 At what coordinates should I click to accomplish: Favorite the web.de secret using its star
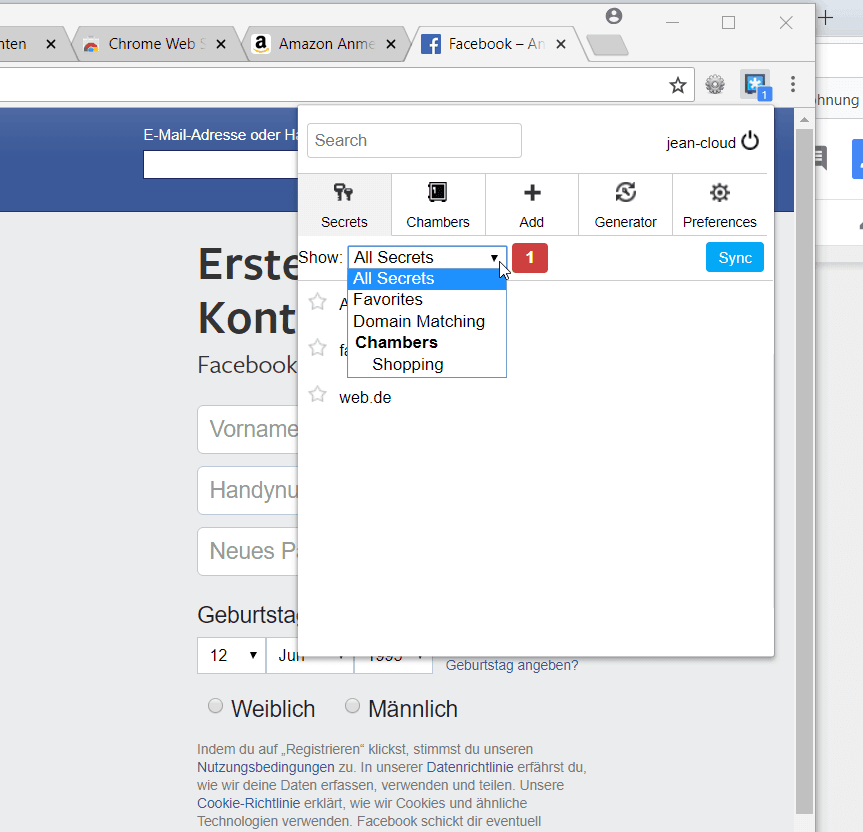point(318,395)
